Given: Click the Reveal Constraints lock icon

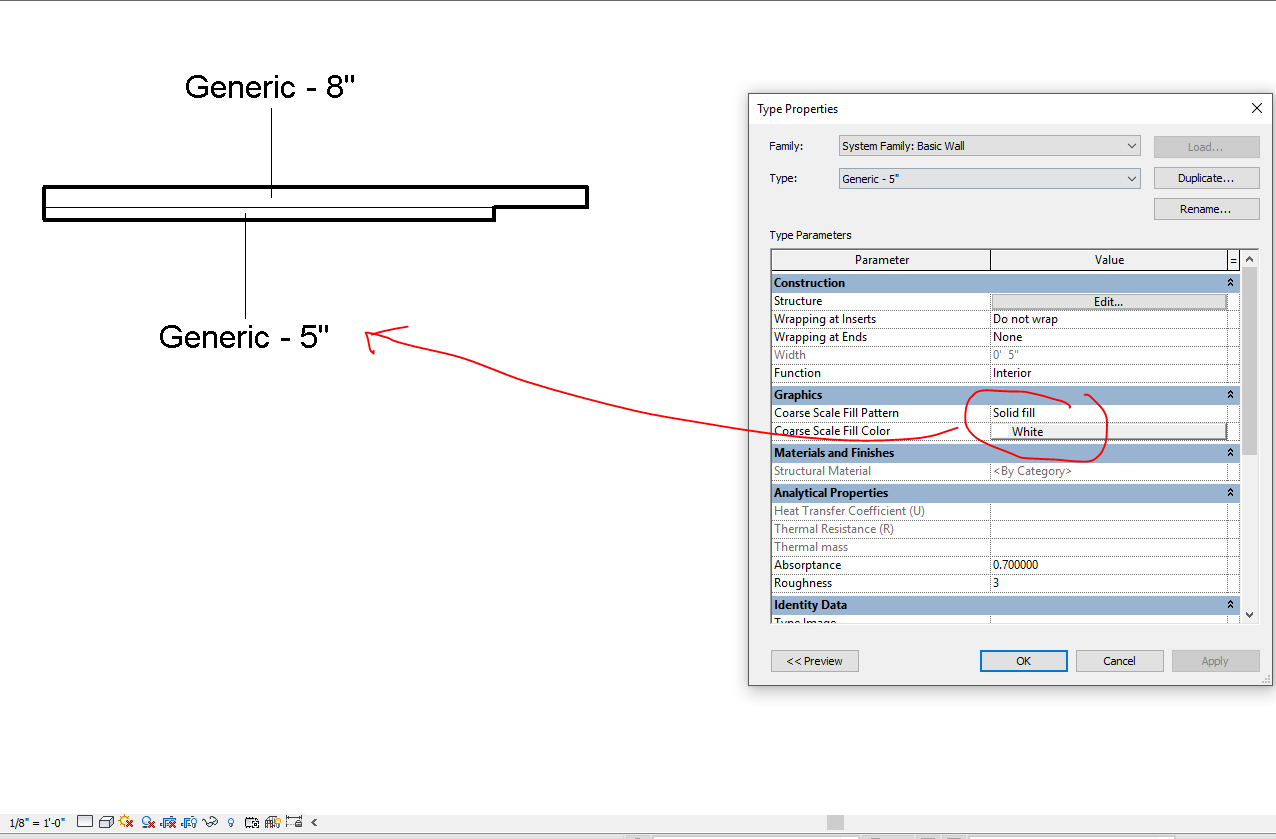Looking at the screenshot, I should [x=293, y=821].
